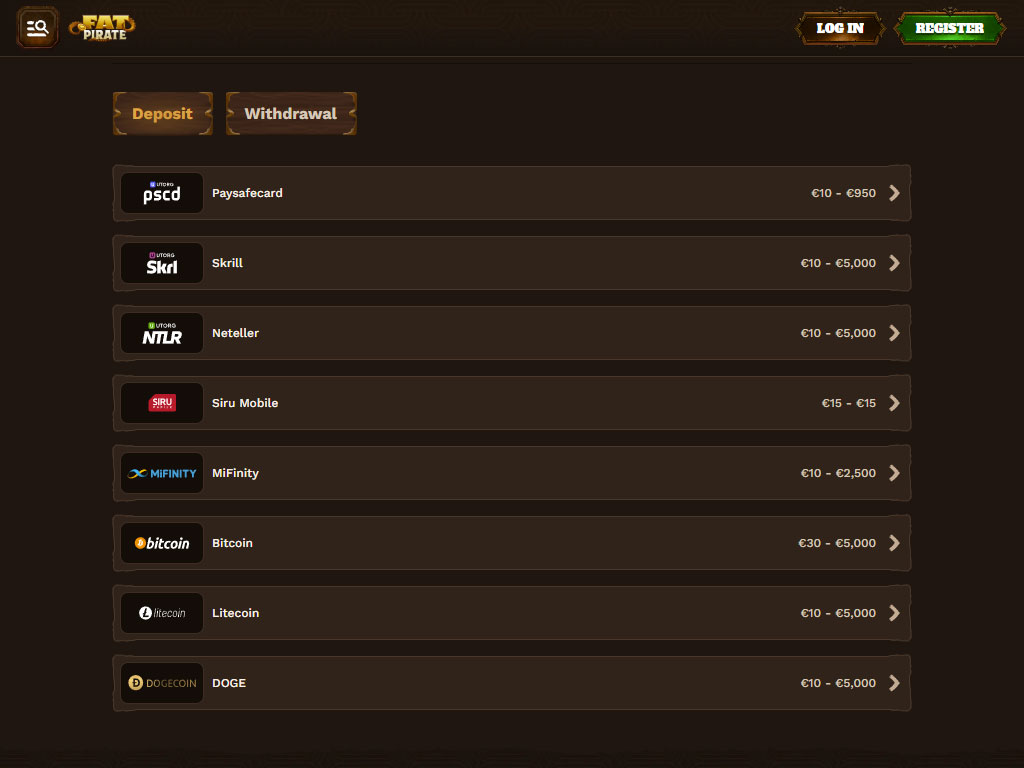Click the Skrill logo icon

tap(162, 263)
